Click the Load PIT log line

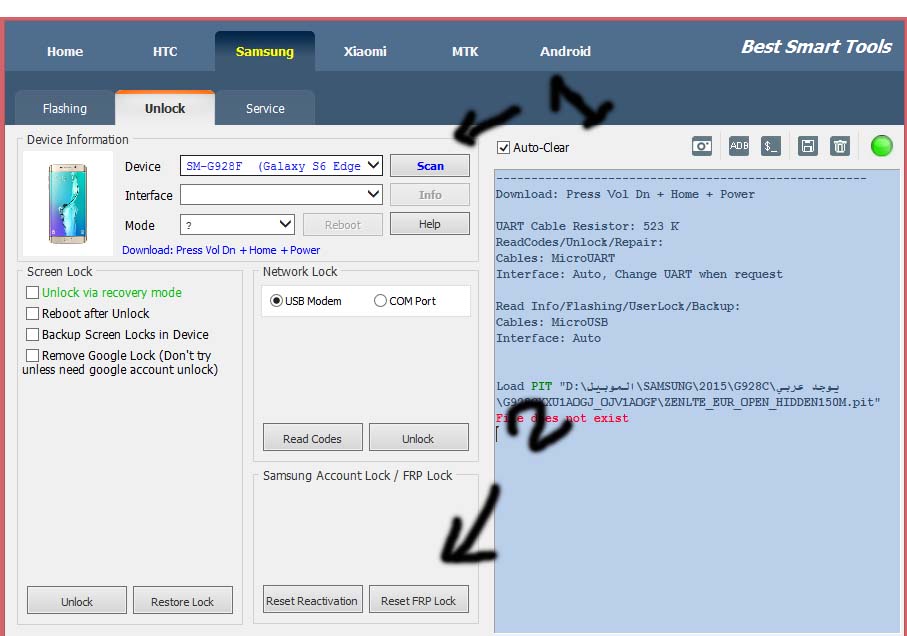click(688, 394)
